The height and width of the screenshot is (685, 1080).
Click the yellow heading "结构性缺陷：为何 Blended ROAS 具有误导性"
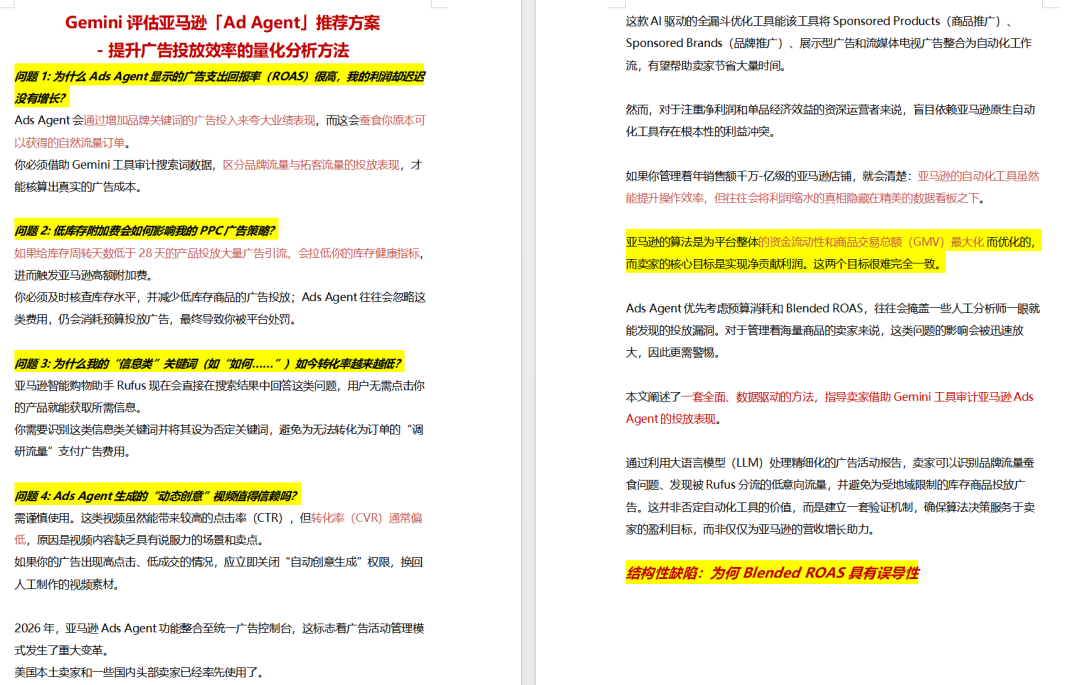(x=771, y=573)
